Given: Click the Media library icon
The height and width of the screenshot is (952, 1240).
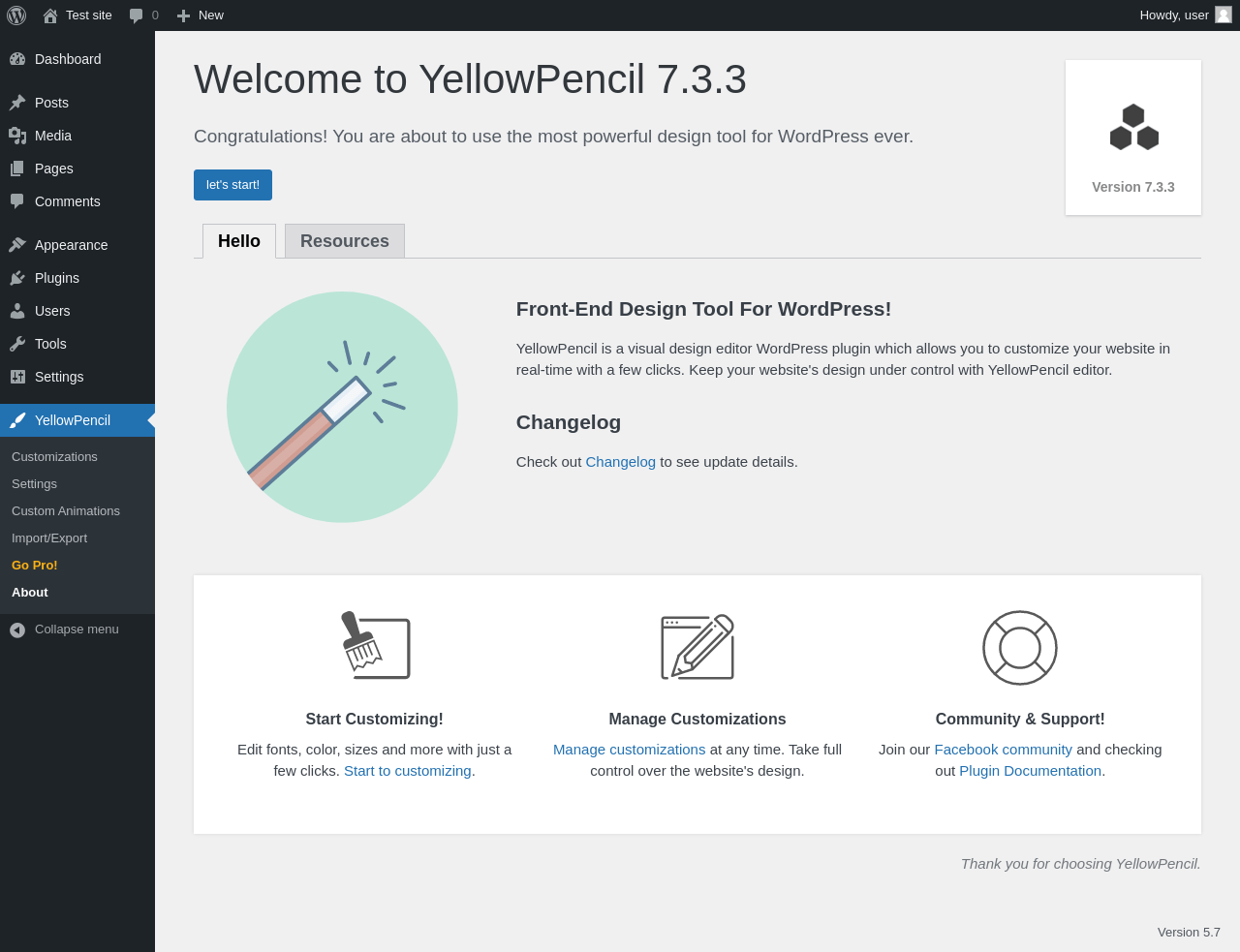Looking at the screenshot, I should (17, 136).
